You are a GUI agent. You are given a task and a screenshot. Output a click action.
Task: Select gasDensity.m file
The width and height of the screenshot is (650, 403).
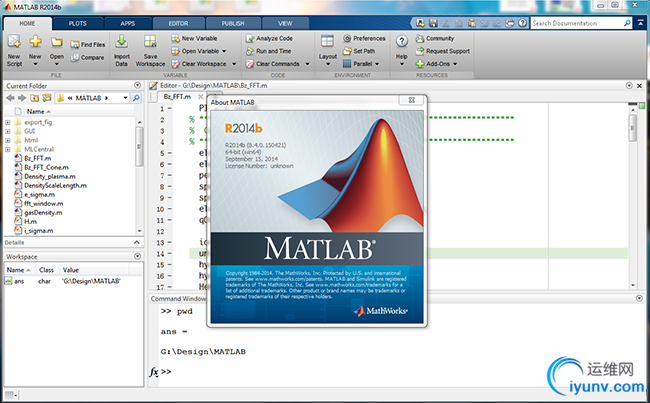[38, 213]
